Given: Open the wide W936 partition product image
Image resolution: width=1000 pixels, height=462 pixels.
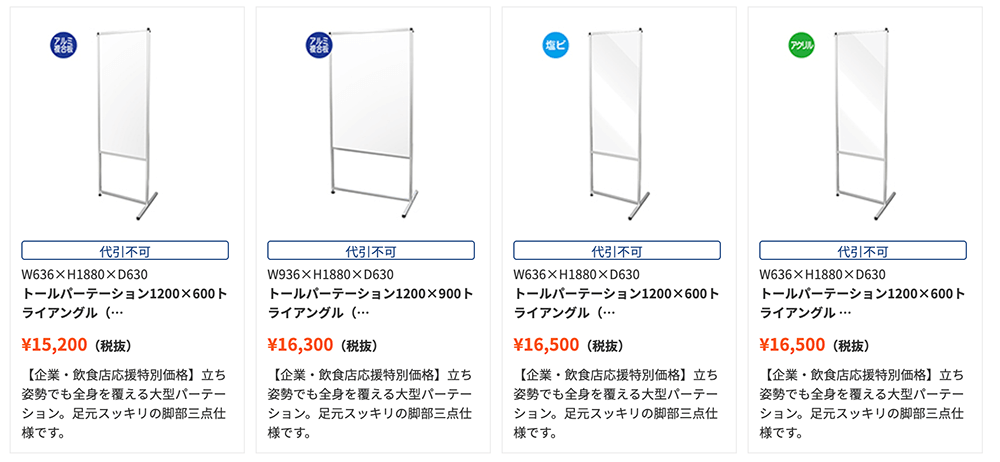Looking at the screenshot, I should (x=373, y=124).
